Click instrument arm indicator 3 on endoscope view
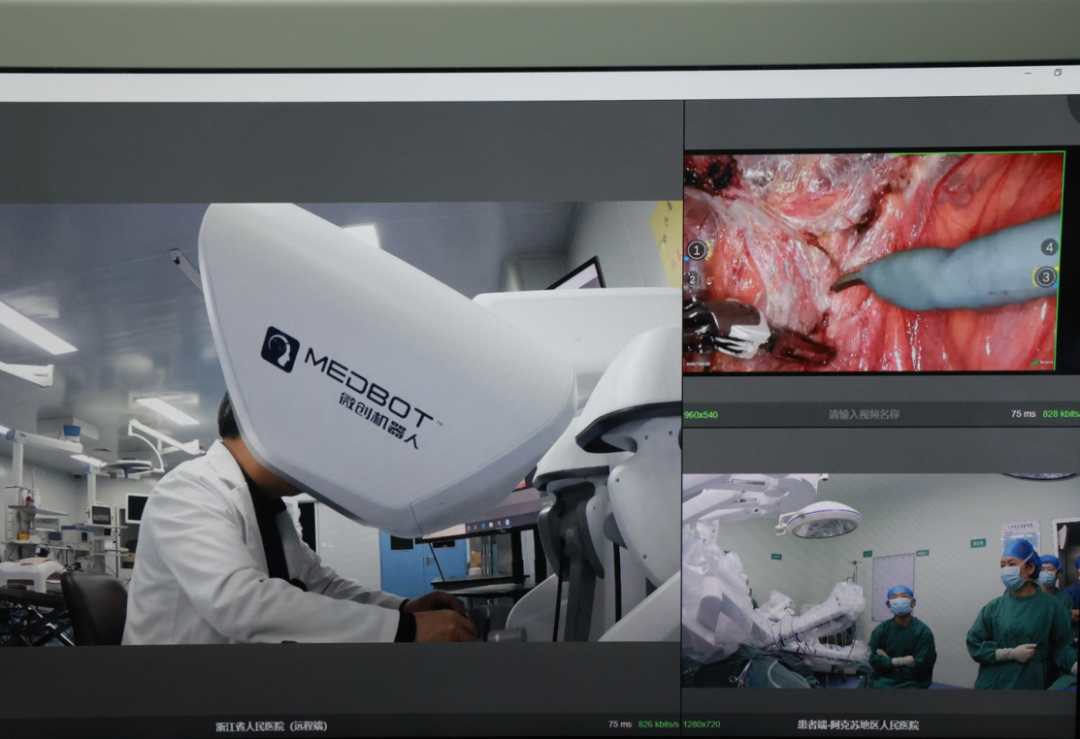This screenshot has height=739, width=1080. pyautogui.click(x=1045, y=277)
